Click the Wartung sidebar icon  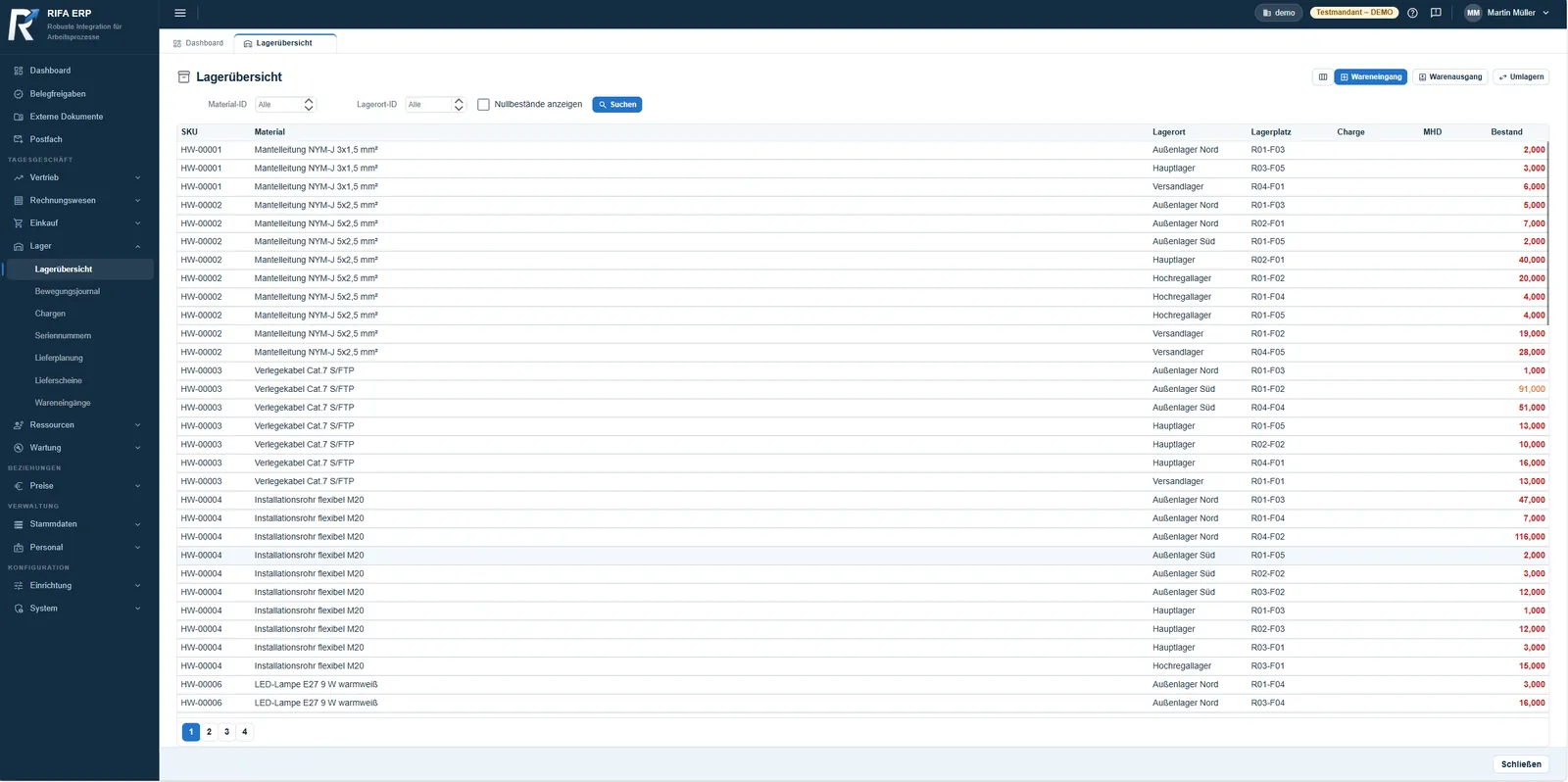pyautogui.click(x=18, y=448)
